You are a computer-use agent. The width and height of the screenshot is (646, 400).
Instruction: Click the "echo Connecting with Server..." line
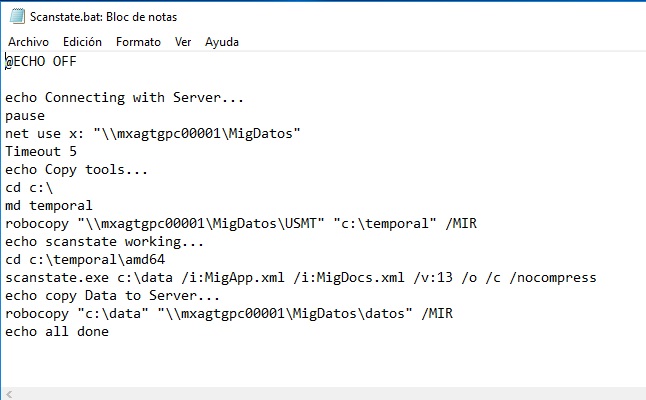125,98
